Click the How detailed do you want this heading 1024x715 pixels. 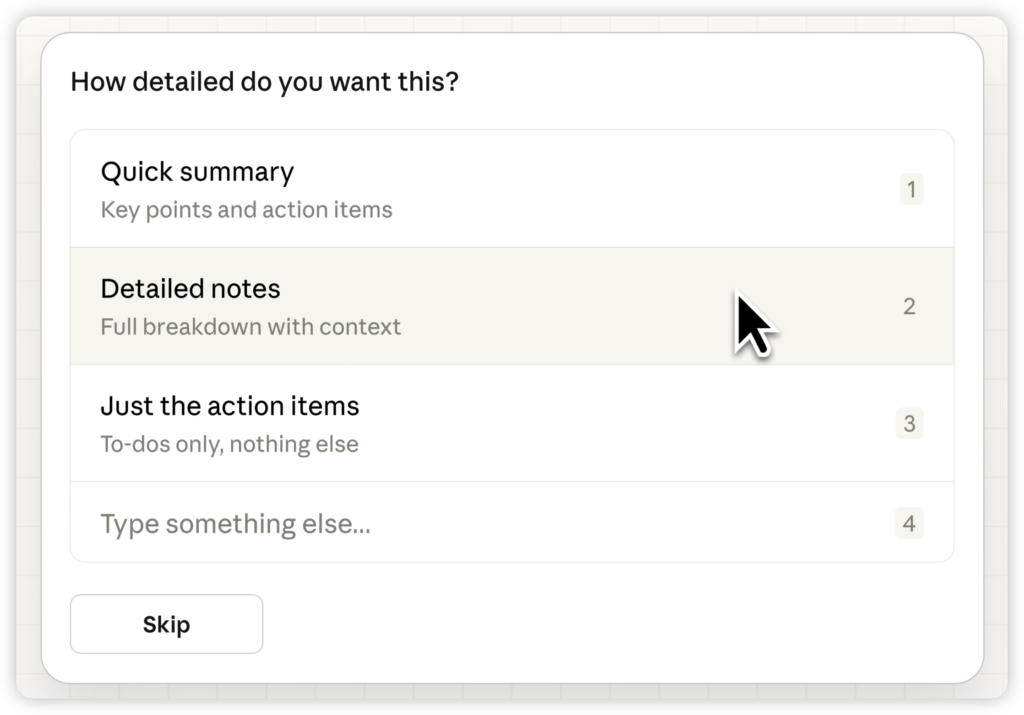click(264, 81)
